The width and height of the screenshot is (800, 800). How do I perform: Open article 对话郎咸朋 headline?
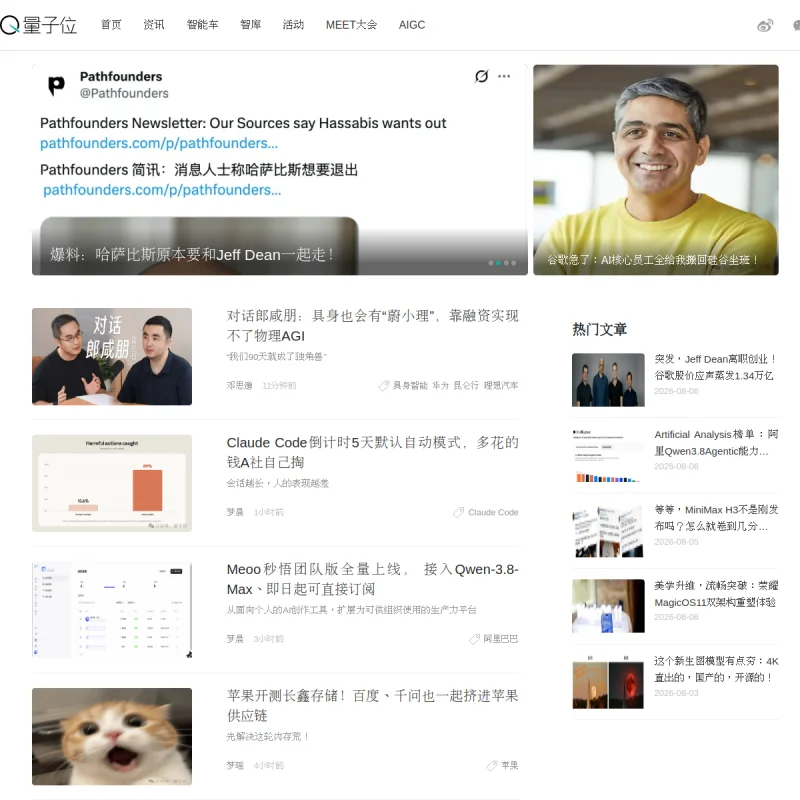[x=372, y=326]
